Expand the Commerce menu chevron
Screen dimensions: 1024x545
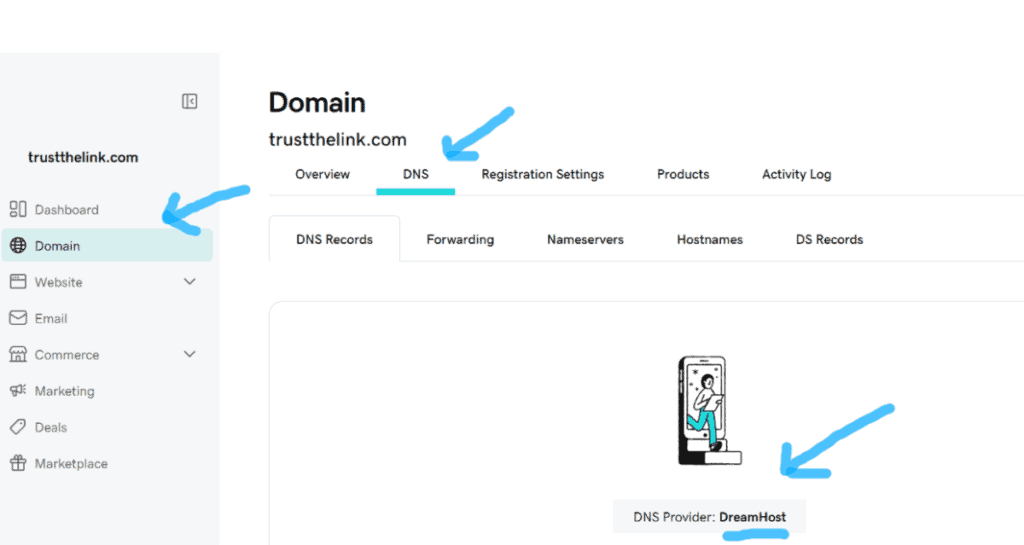(x=189, y=354)
